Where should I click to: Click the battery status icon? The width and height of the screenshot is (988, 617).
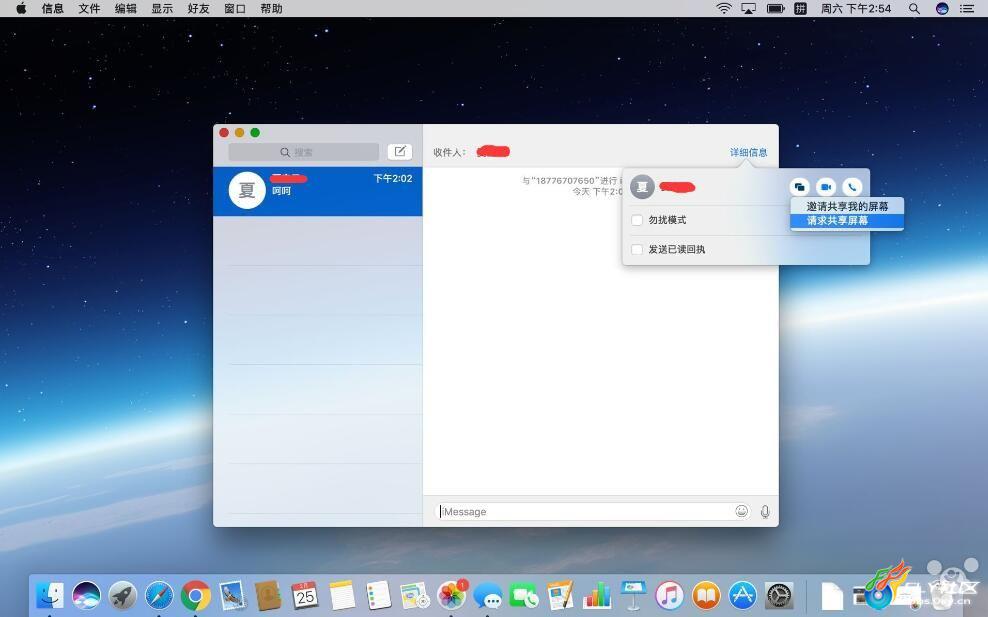(x=775, y=8)
